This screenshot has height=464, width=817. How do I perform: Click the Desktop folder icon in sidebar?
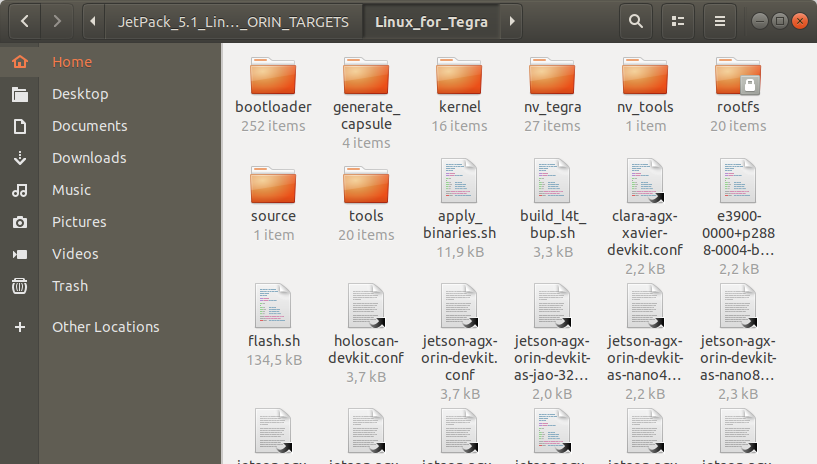pyautogui.click(x=20, y=94)
